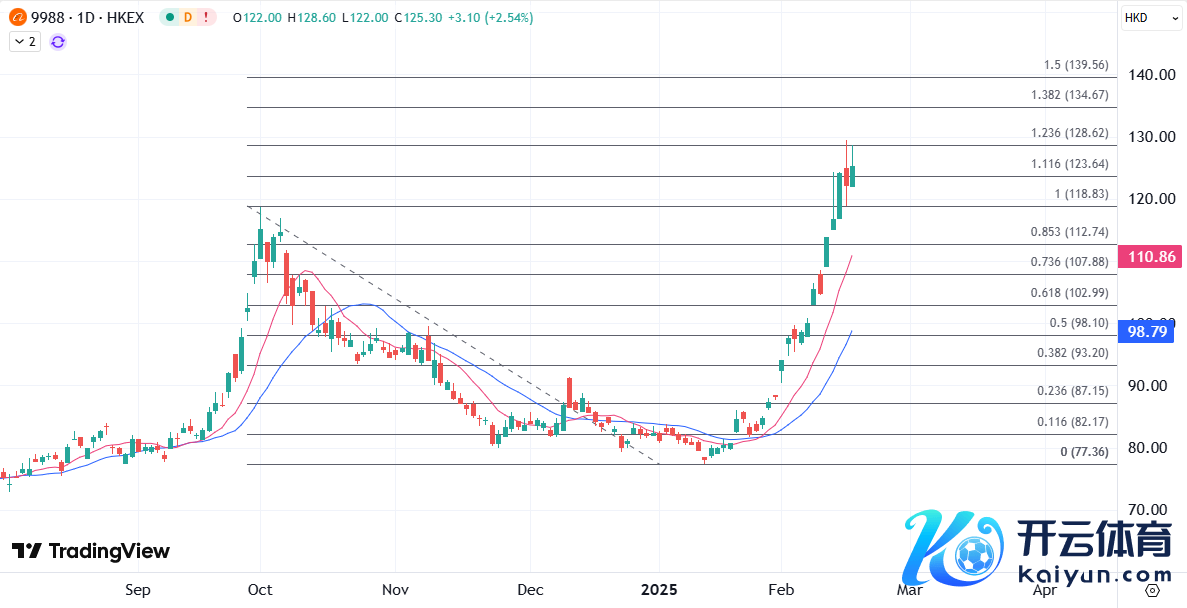Select the blue 98.79 price label
Viewport: 1187px width, 608px height.
[1149, 331]
